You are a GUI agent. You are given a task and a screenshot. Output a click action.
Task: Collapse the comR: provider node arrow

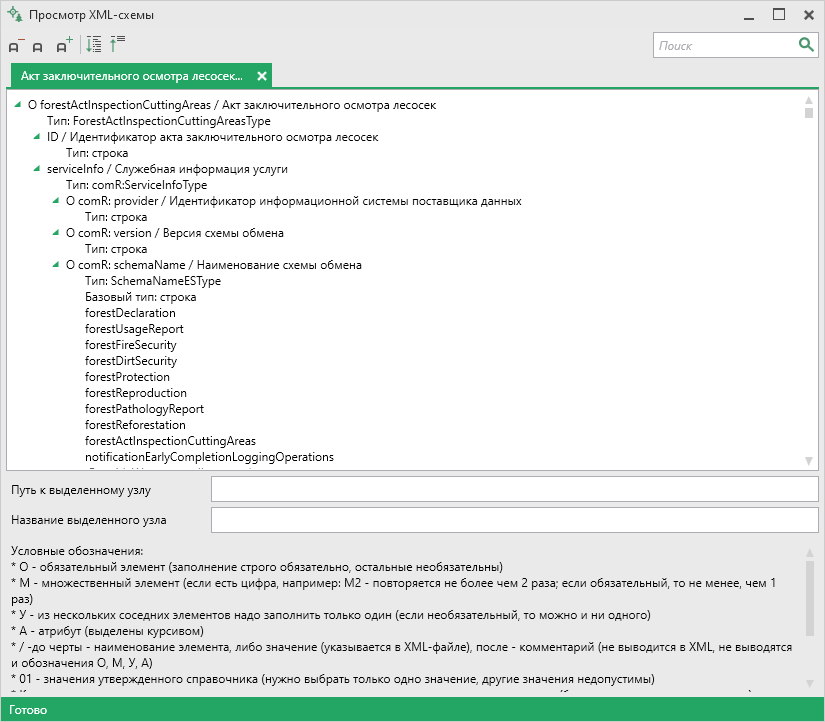pyautogui.click(x=55, y=200)
